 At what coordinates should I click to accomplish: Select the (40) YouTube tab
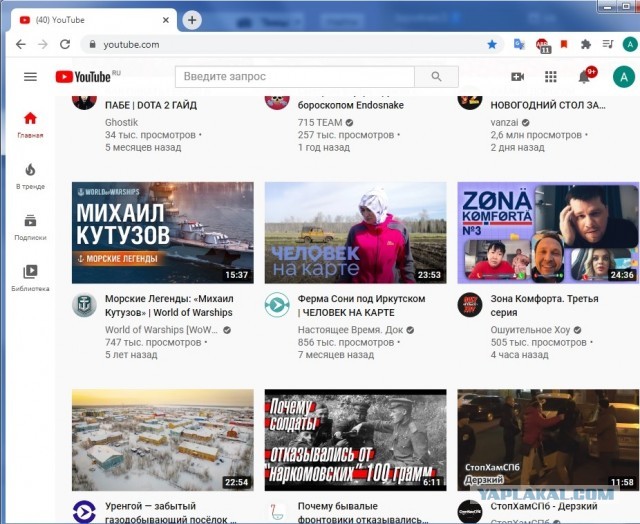click(93, 20)
